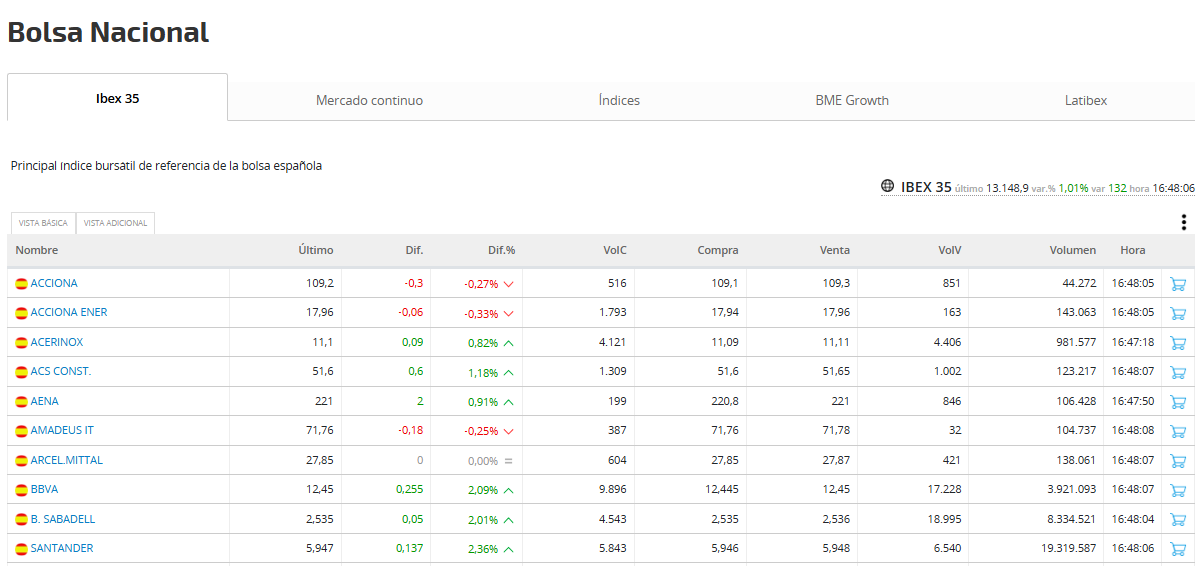Image resolution: width=1196 pixels, height=566 pixels.
Task: Sort by Volumen column header
Action: (1072, 250)
